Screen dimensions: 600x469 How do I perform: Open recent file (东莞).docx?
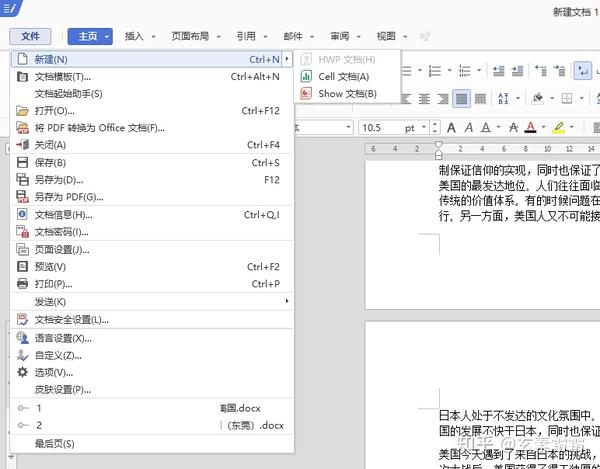coord(152,425)
